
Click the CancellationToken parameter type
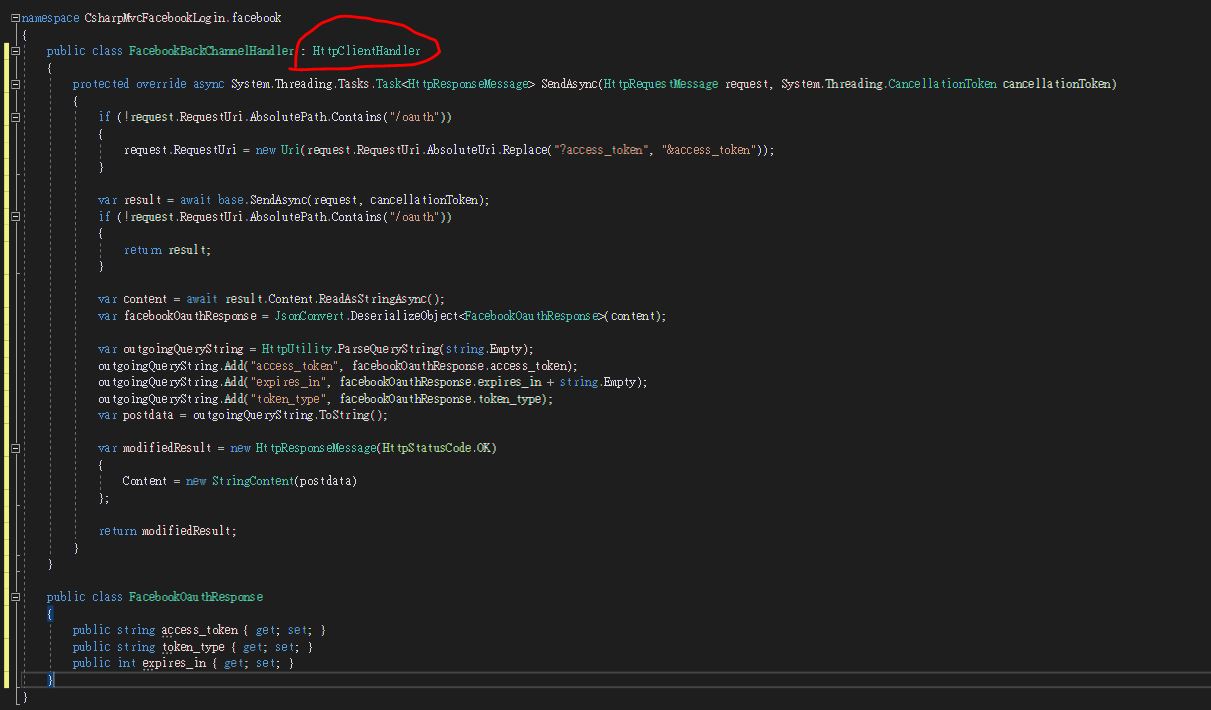coord(940,85)
